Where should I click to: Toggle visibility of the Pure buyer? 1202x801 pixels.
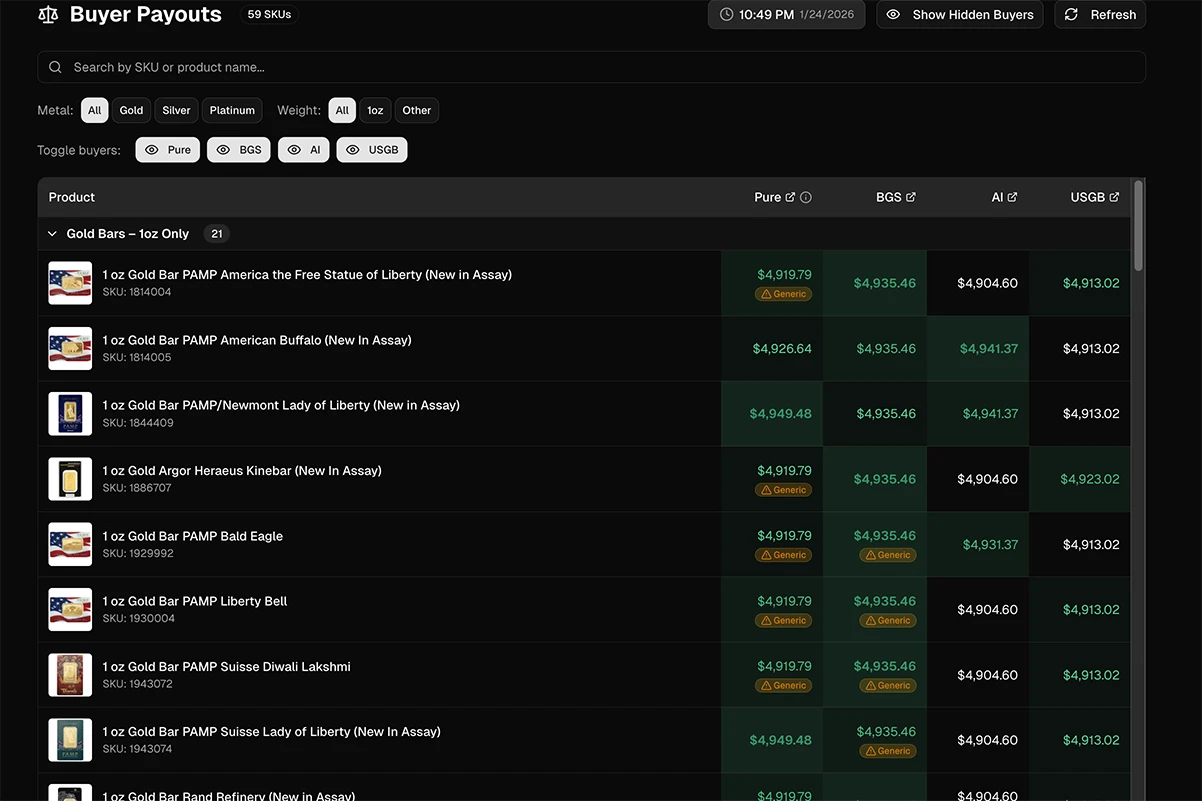pyautogui.click(x=167, y=148)
